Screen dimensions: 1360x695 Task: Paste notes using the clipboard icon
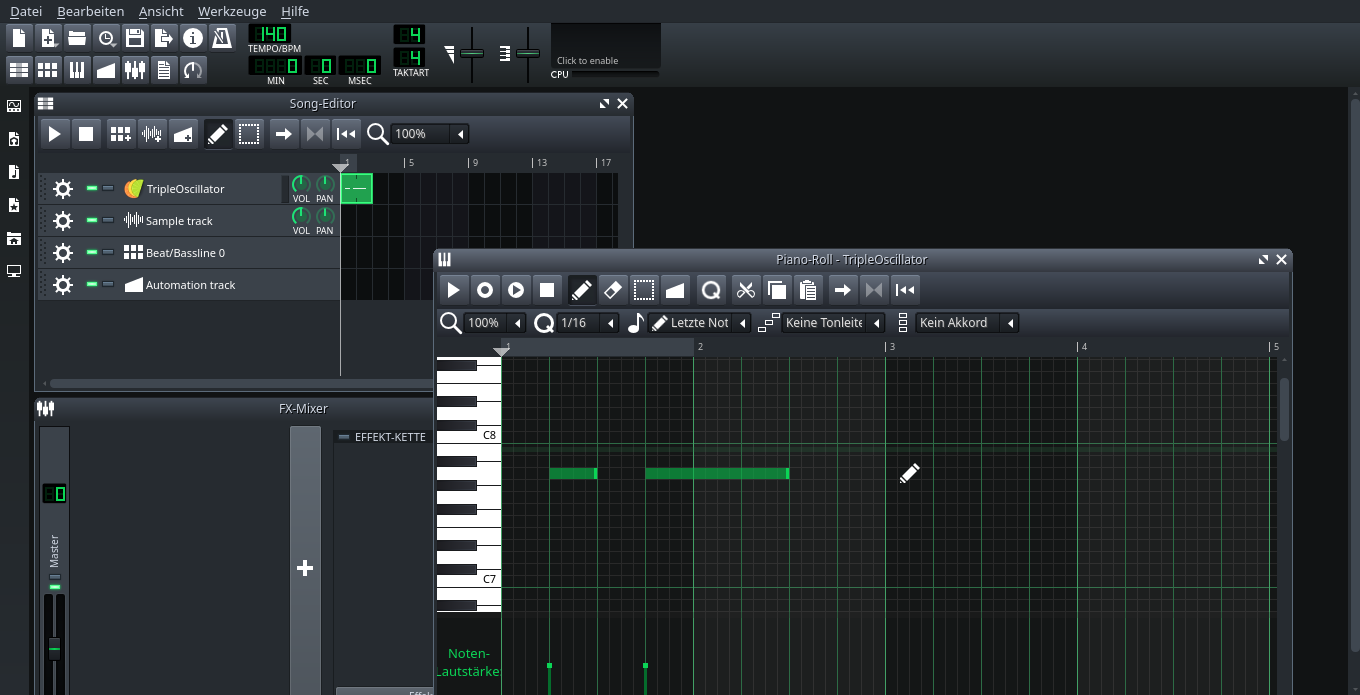pyautogui.click(x=808, y=289)
